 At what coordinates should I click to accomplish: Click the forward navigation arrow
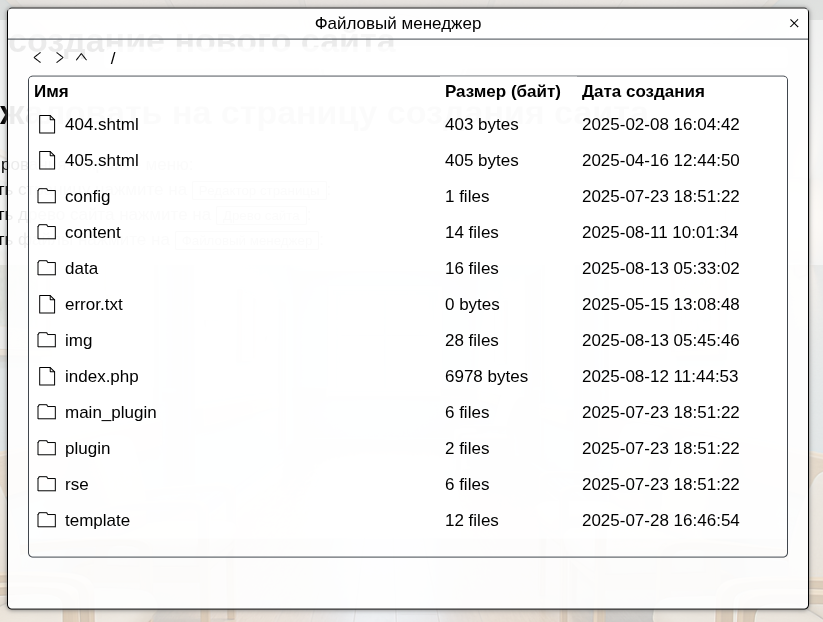click(x=60, y=58)
